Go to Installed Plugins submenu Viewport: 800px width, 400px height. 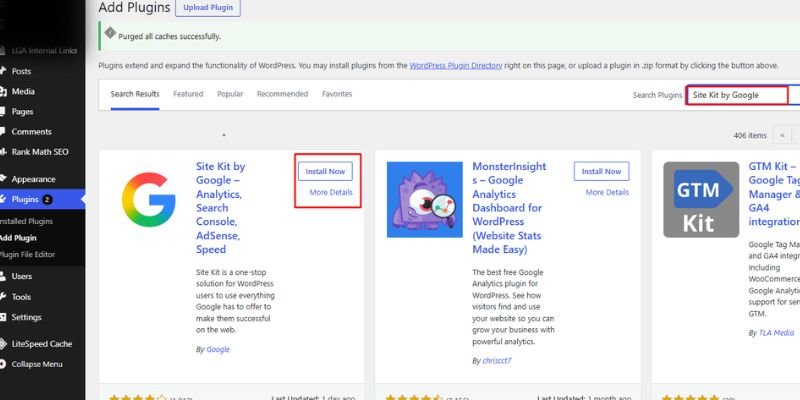click(x=26, y=221)
